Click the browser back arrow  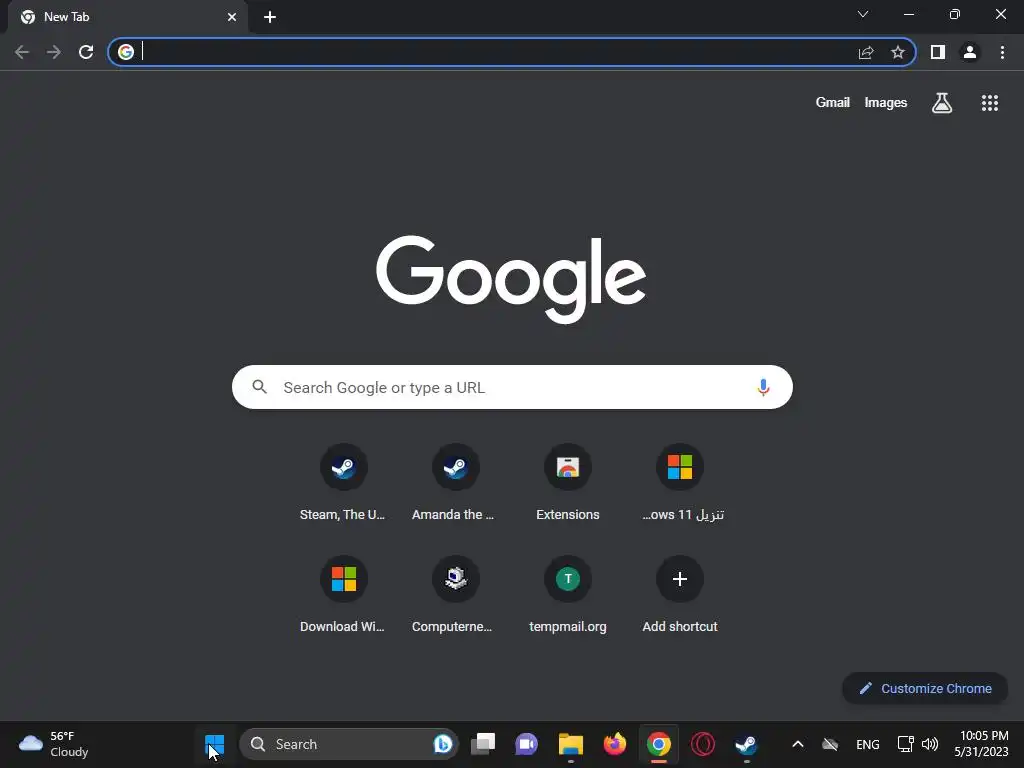coord(22,52)
